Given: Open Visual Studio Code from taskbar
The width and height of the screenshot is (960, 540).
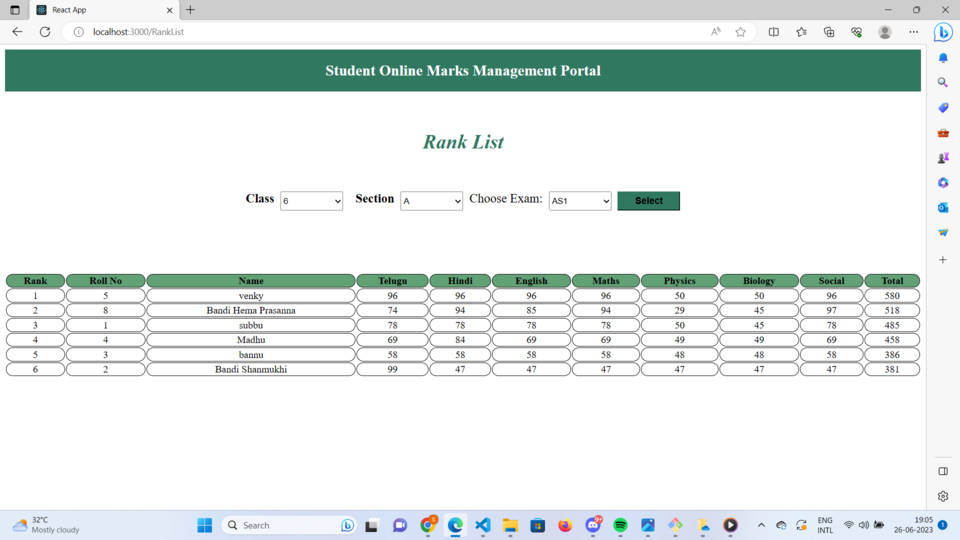Looking at the screenshot, I should tap(482, 525).
